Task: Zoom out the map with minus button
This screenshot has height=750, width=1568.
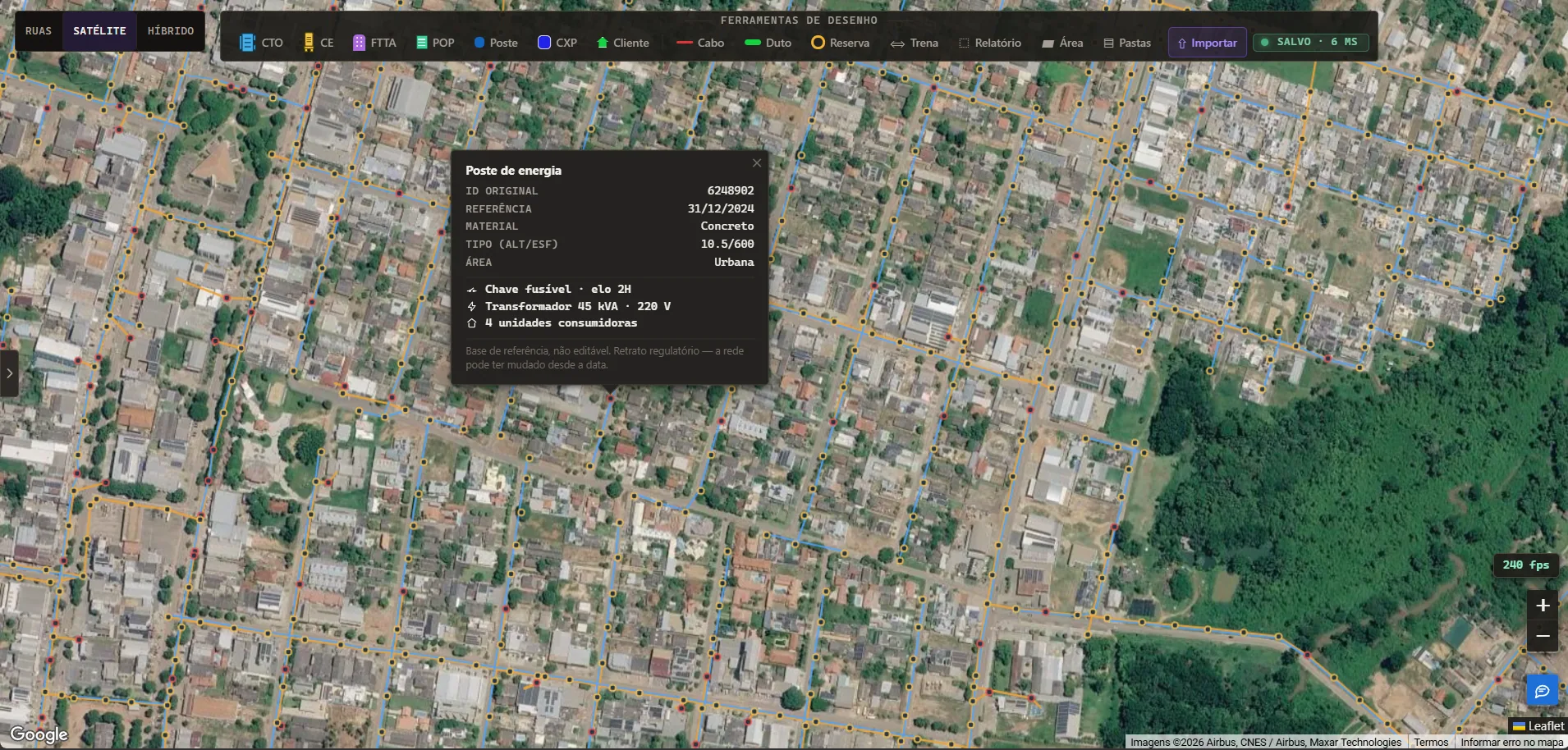Action: pyautogui.click(x=1543, y=636)
